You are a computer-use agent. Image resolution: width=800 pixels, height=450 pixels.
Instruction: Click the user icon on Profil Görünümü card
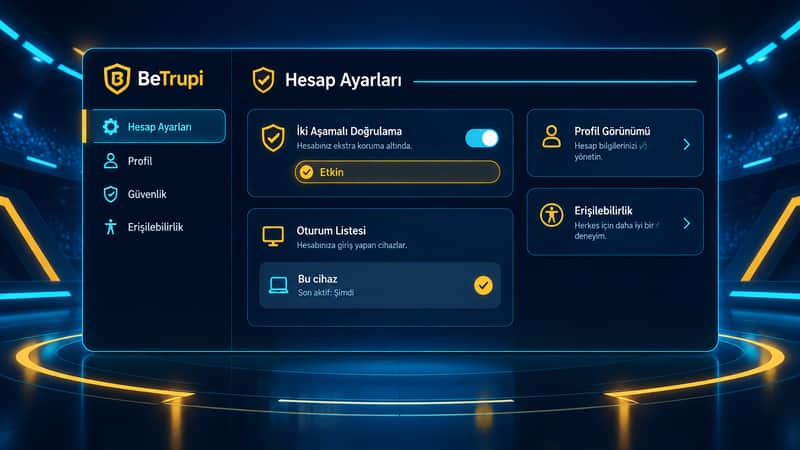552,137
